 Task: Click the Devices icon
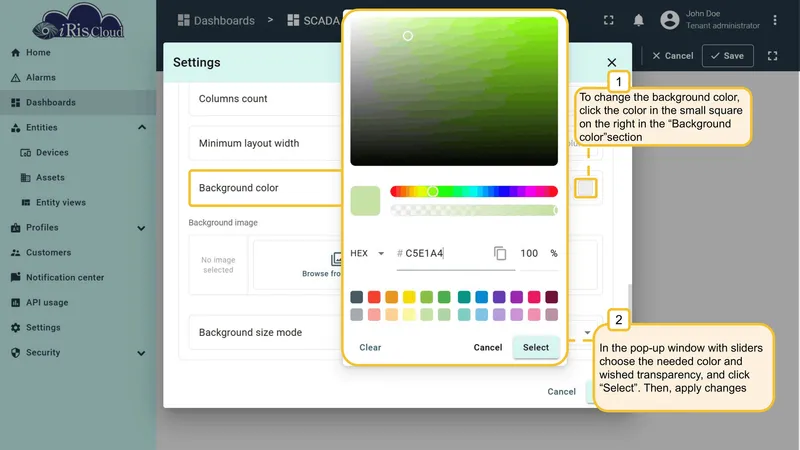tap(26, 153)
